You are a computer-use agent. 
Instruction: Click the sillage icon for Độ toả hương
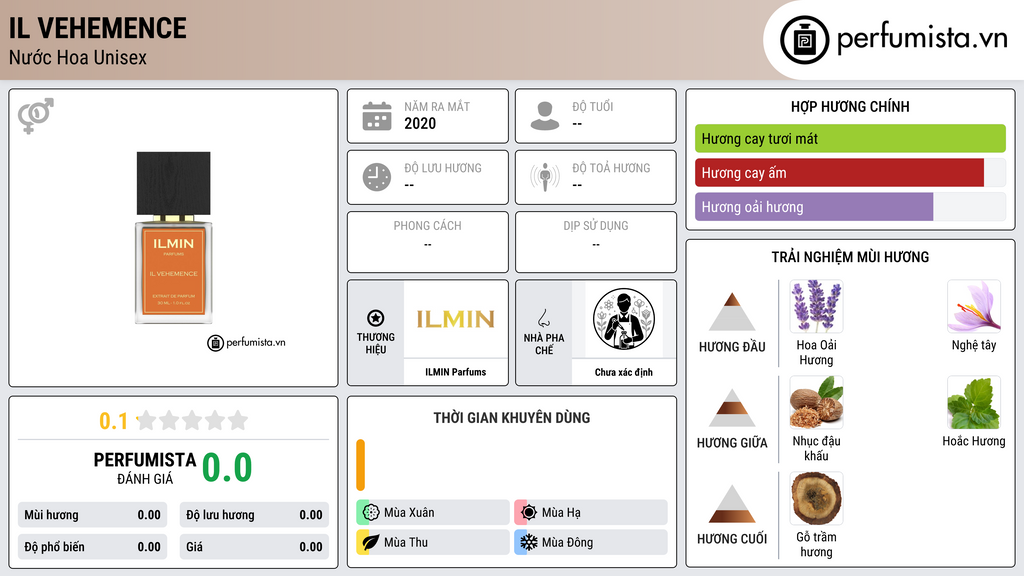pos(545,177)
